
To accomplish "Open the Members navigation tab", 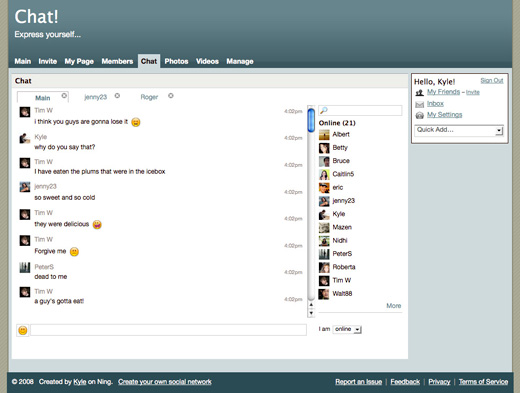I will click(x=117, y=61).
